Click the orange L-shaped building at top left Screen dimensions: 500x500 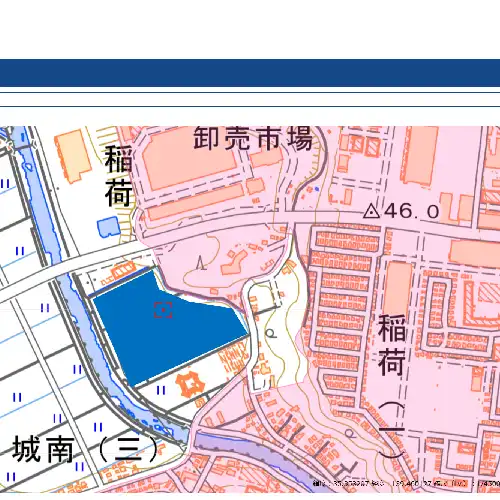tap(73, 156)
